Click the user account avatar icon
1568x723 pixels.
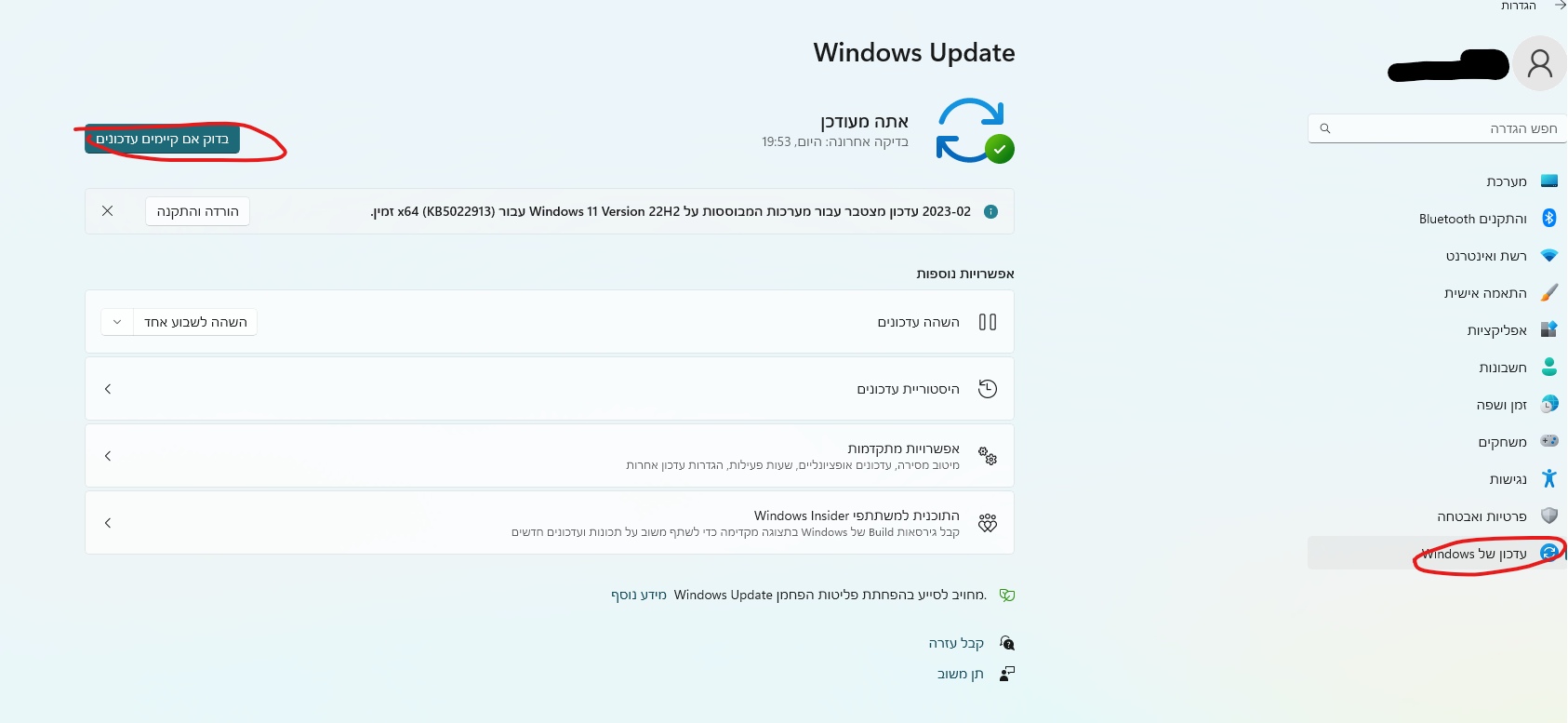[1540, 63]
